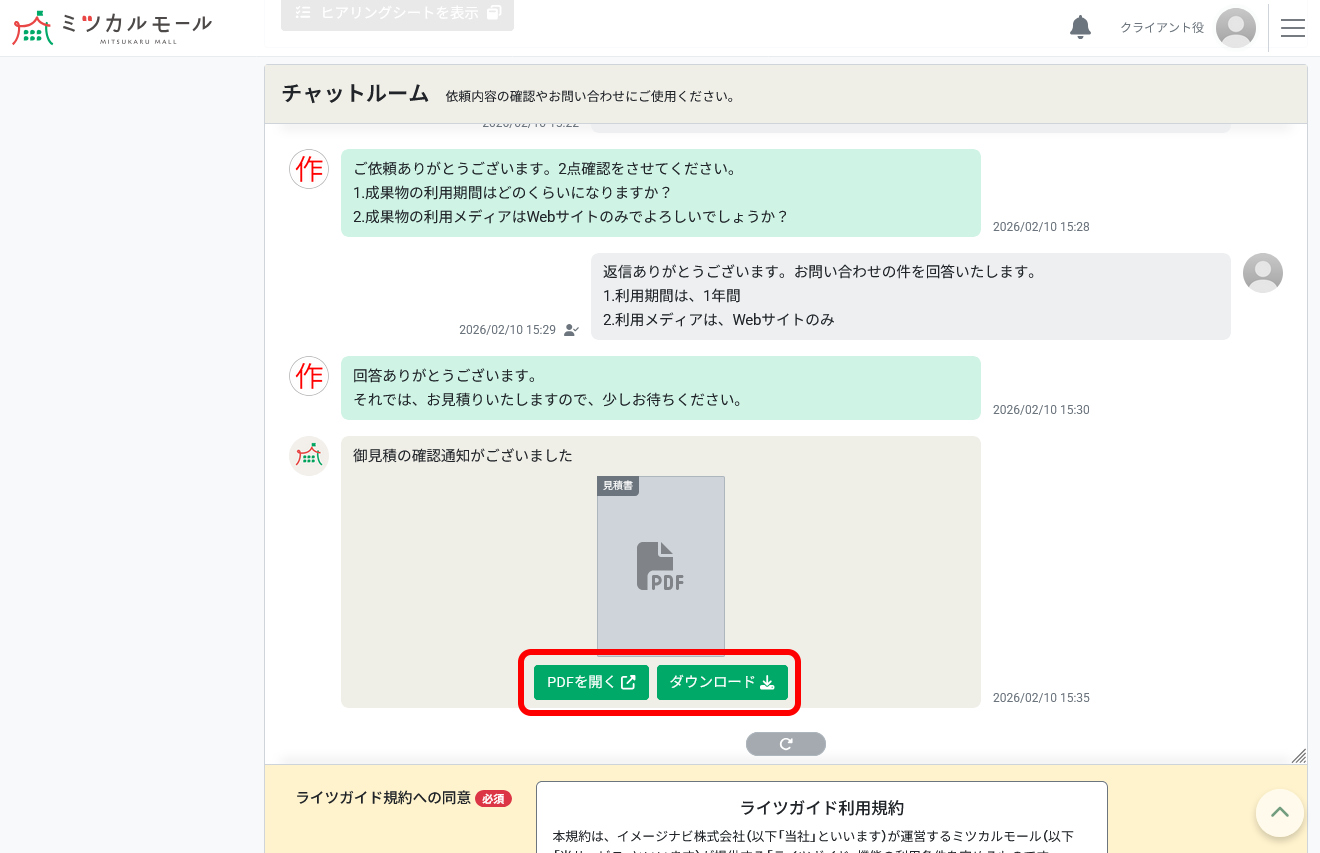Click the 見積書 PDF thumbnail

[661, 566]
